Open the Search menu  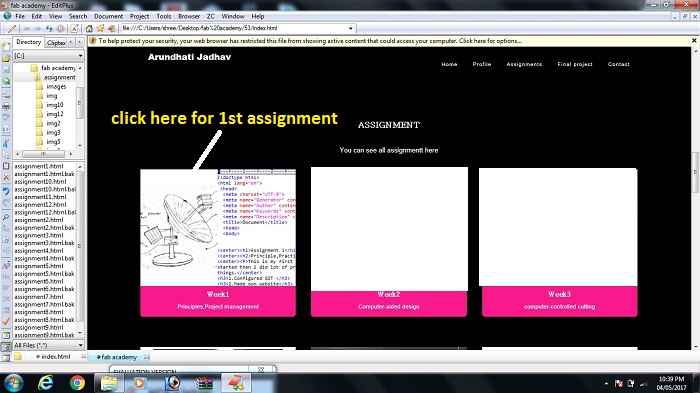(78, 16)
